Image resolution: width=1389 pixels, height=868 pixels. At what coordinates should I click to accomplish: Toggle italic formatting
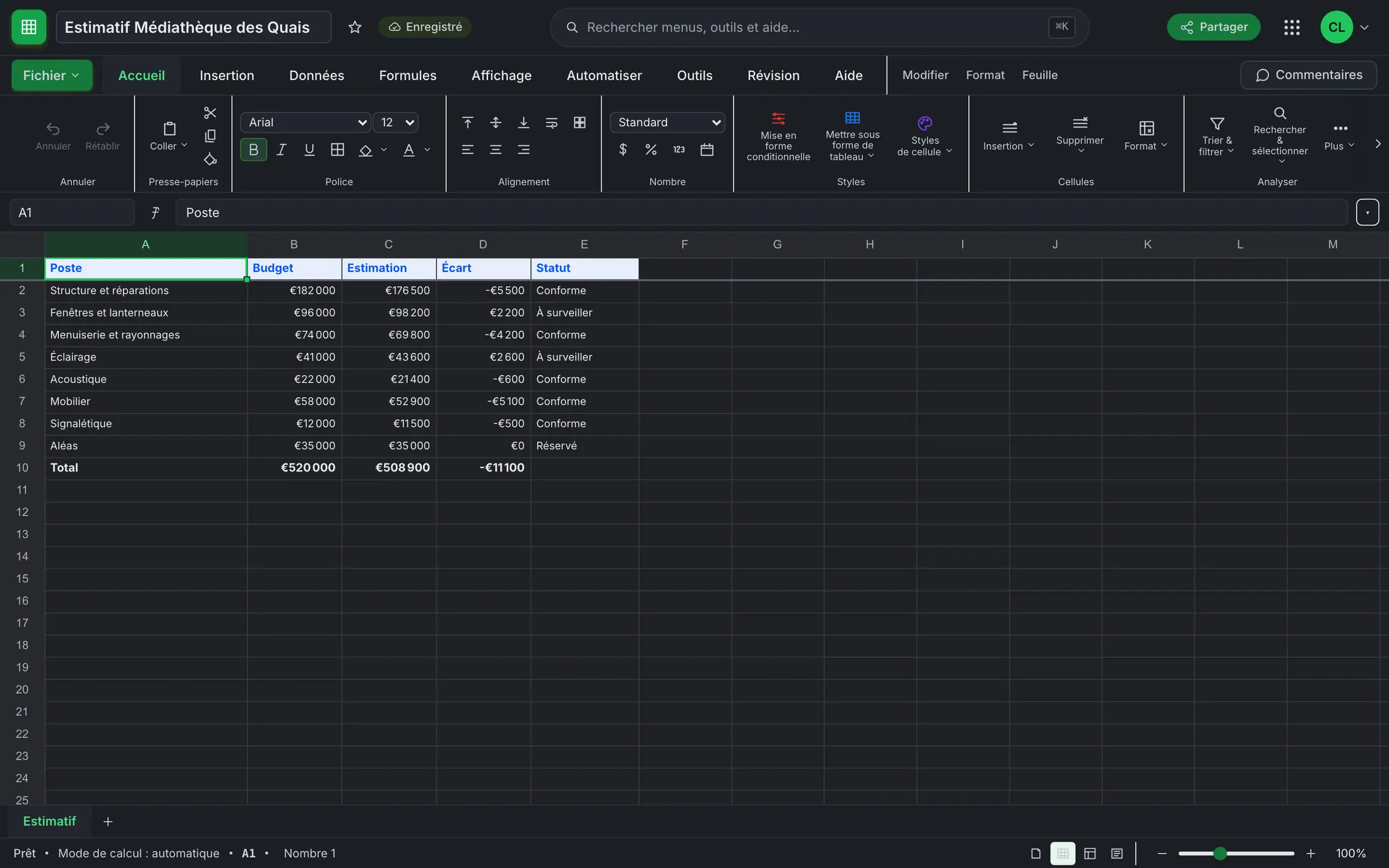(x=282, y=150)
